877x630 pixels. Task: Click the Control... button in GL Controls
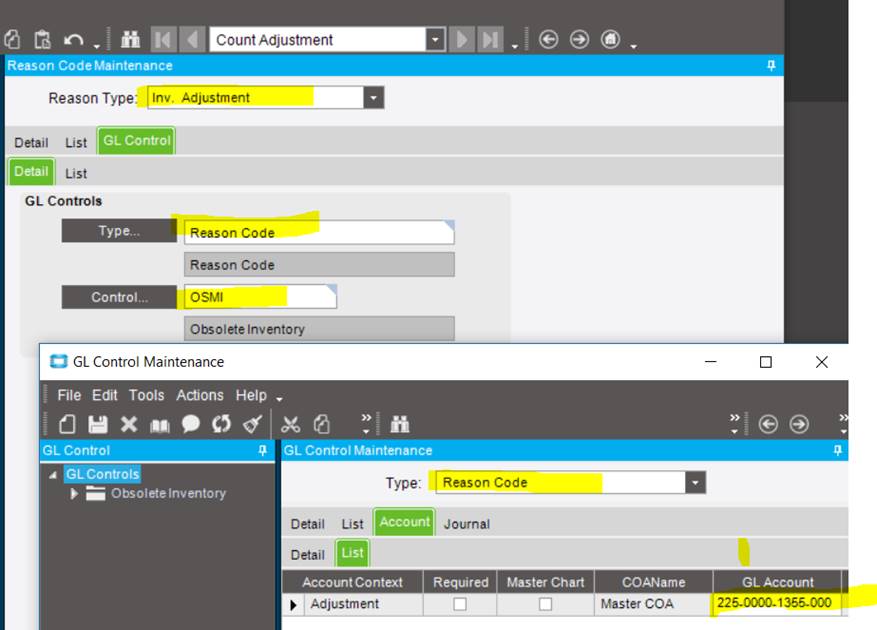pos(119,297)
